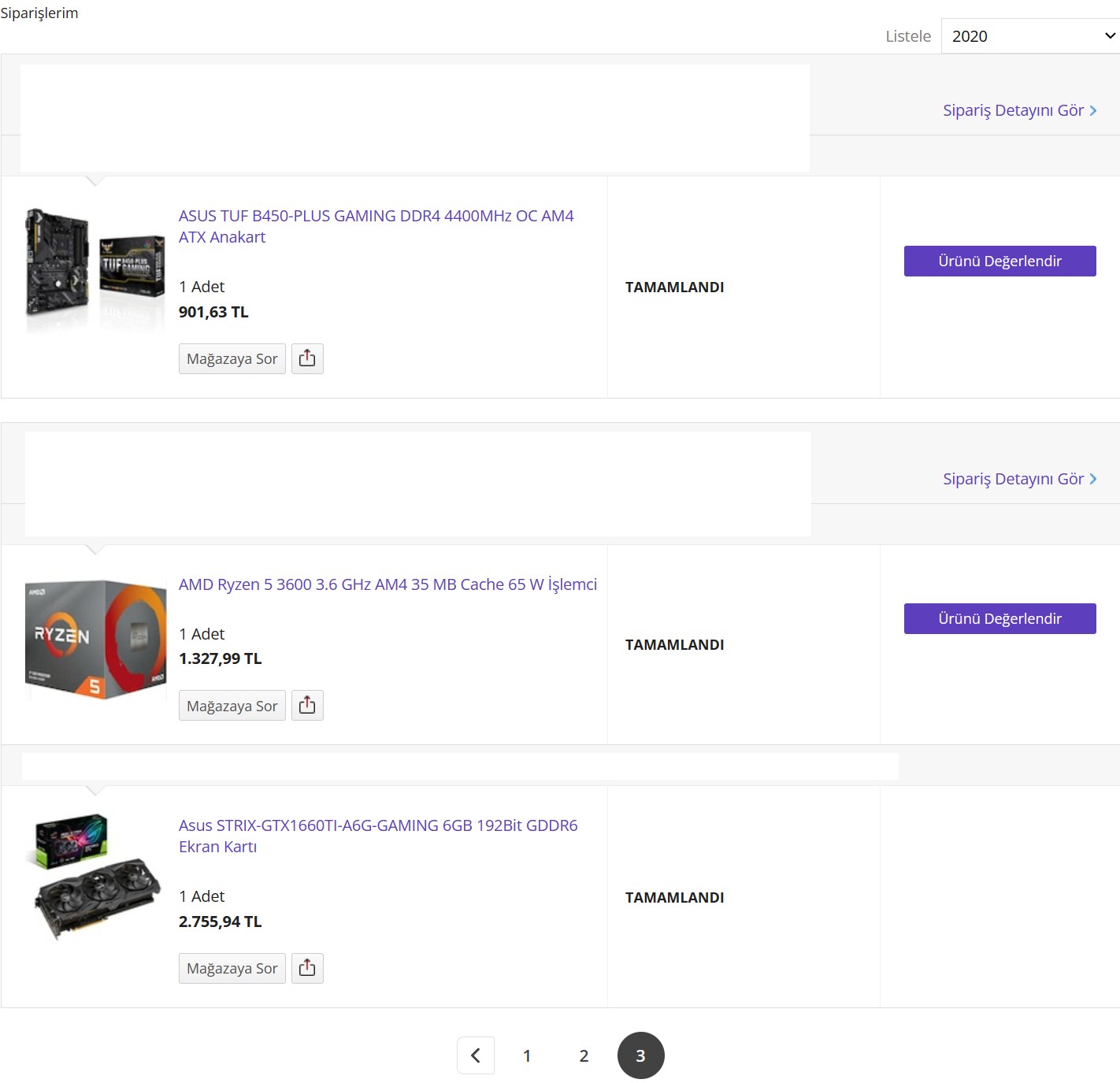Rate the ASUS TUF motherboard with Ürünü Değerlendir
1120x1083 pixels.
point(999,261)
